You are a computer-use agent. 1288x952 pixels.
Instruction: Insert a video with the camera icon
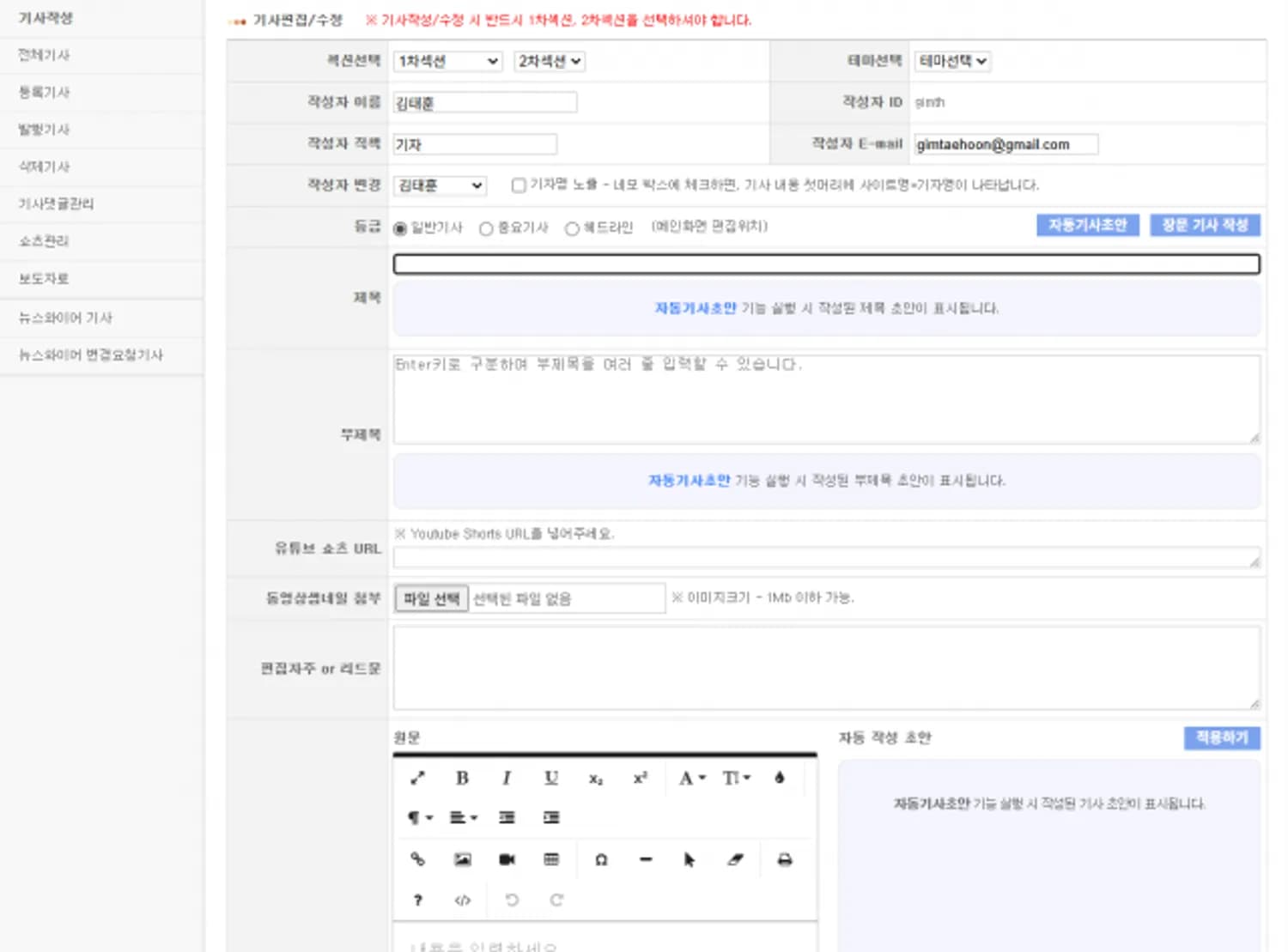(507, 859)
